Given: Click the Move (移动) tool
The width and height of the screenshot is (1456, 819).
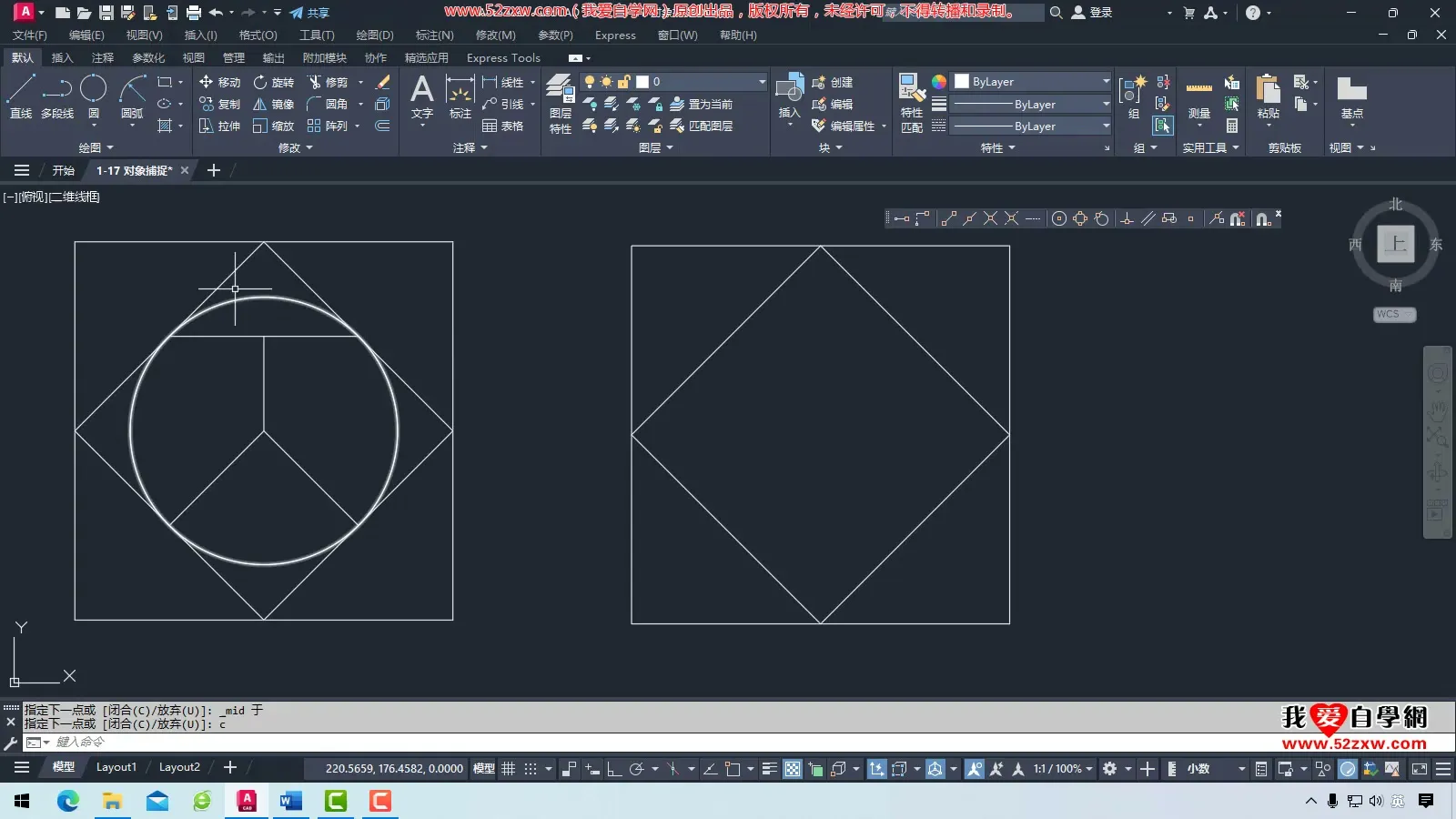Looking at the screenshot, I should 219,82.
